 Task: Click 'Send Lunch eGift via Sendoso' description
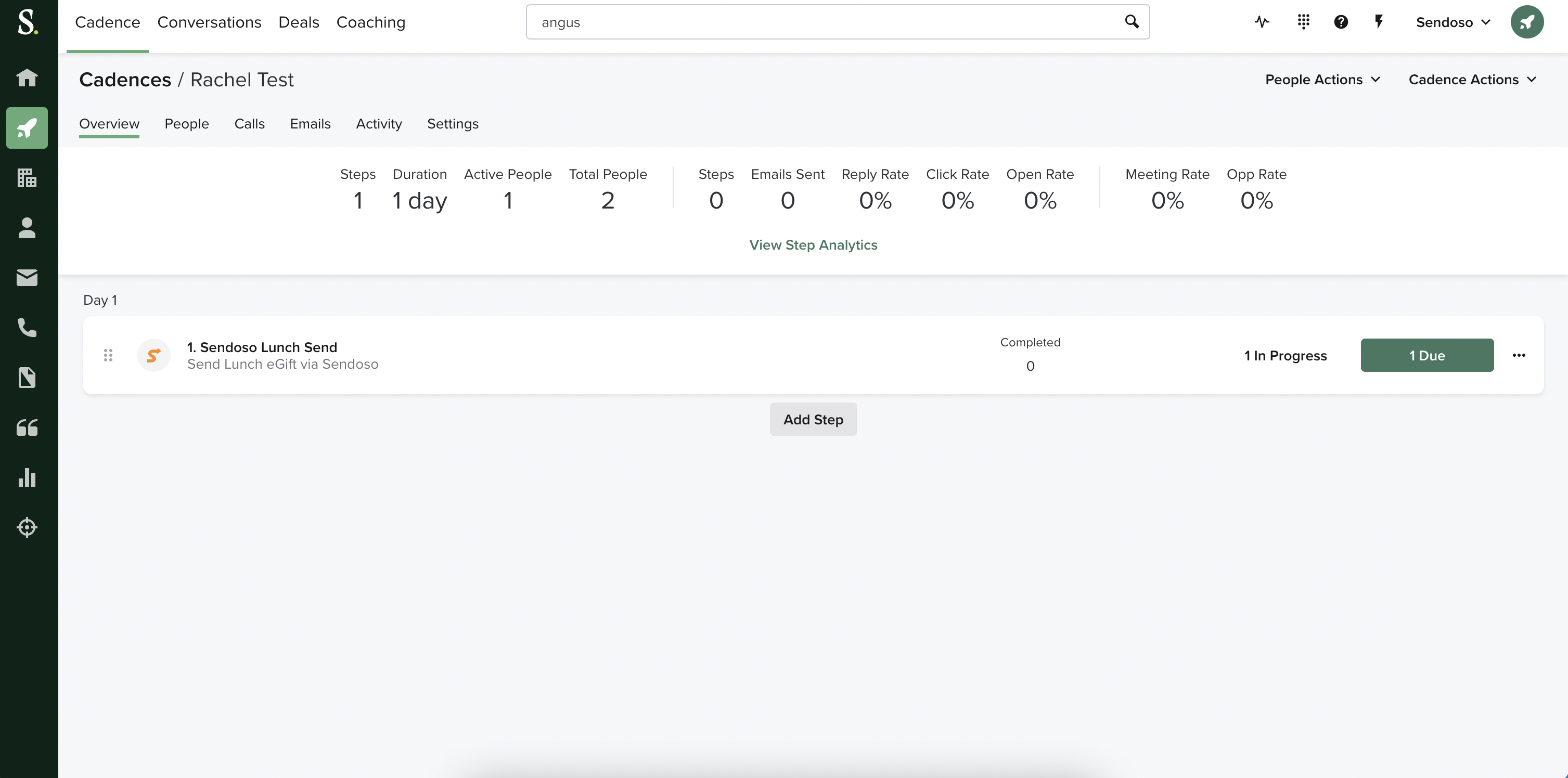click(282, 365)
